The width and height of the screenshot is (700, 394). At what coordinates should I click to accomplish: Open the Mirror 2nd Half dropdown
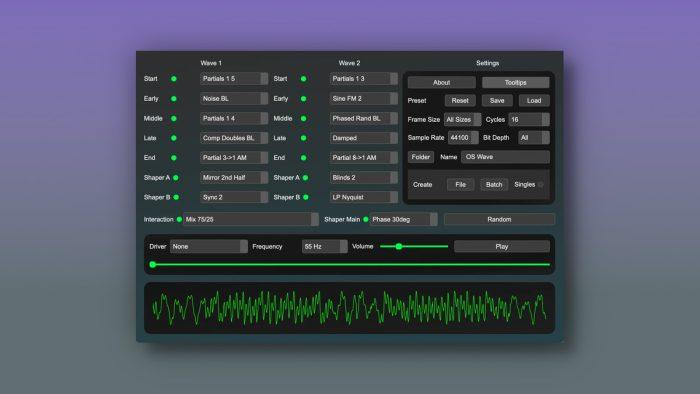pyautogui.click(x=234, y=177)
